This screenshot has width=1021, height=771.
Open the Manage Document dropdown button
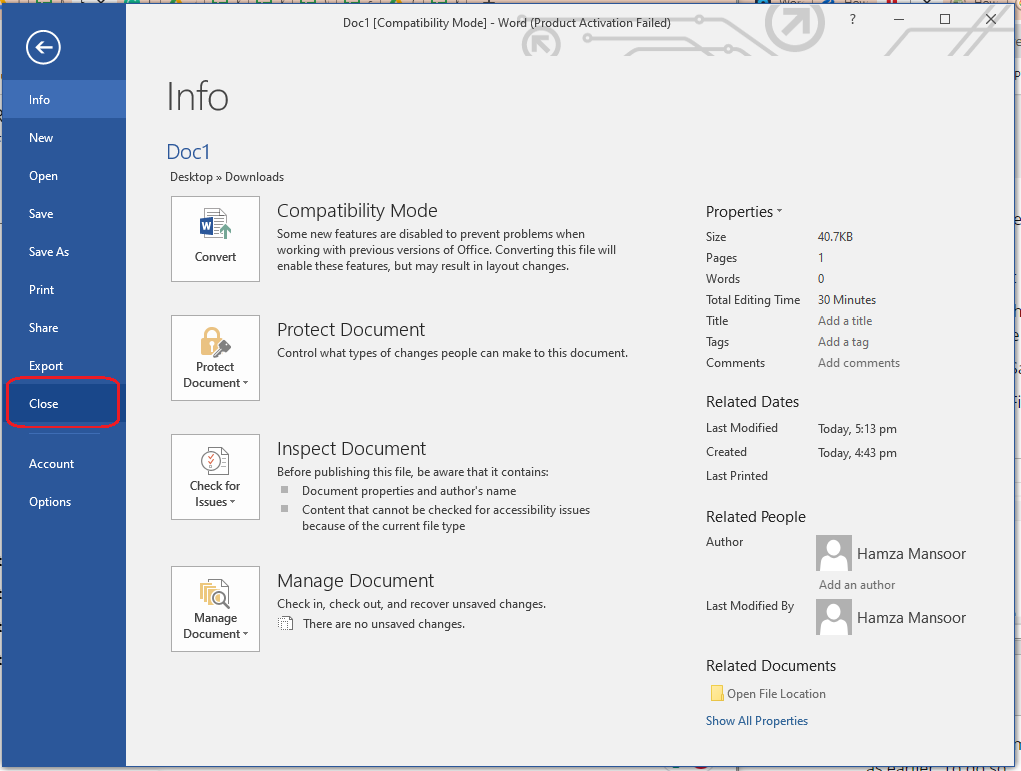pyautogui.click(x=216, y=609)
